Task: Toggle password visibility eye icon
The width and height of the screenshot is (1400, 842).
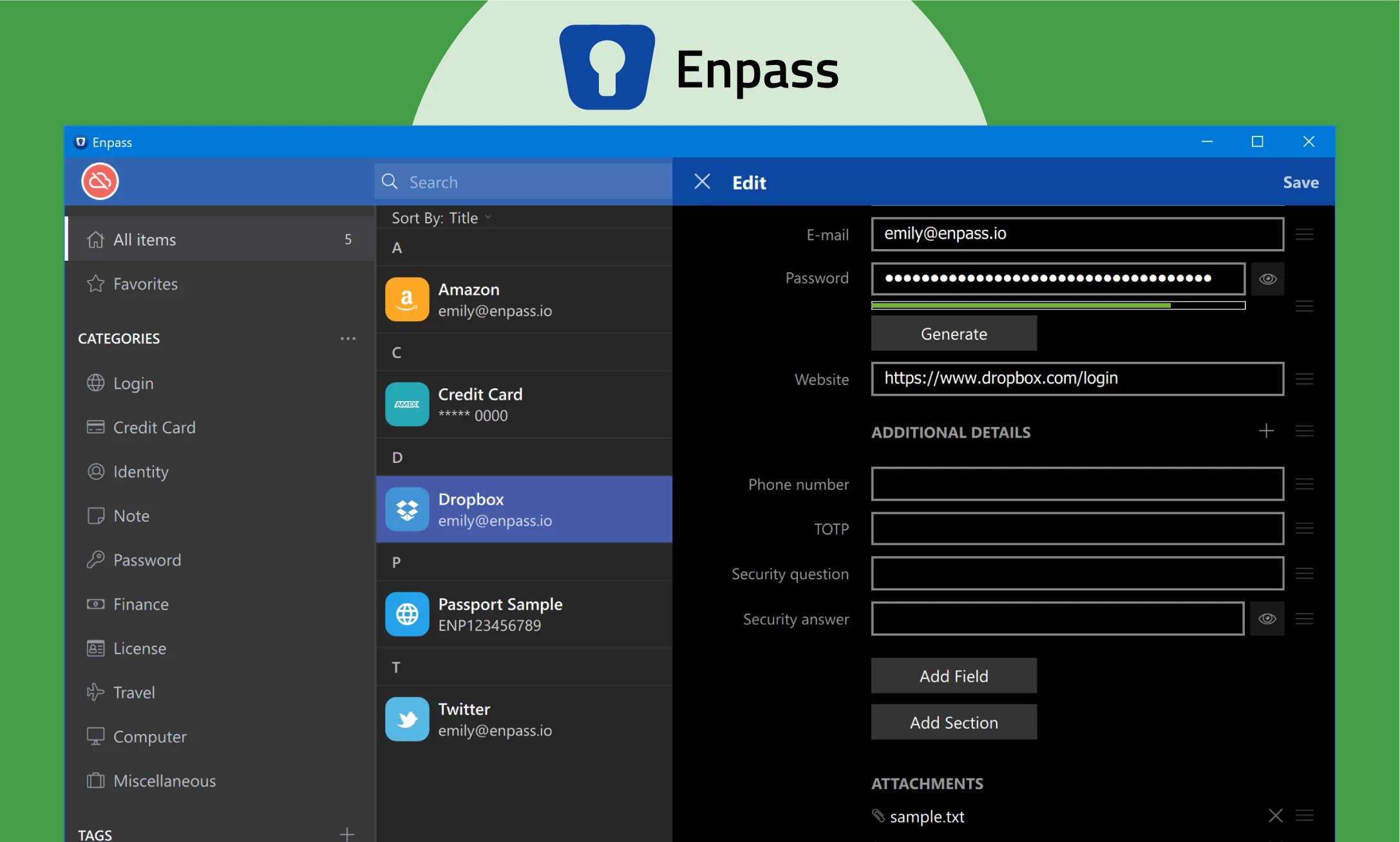Action: click(1268, 278)
